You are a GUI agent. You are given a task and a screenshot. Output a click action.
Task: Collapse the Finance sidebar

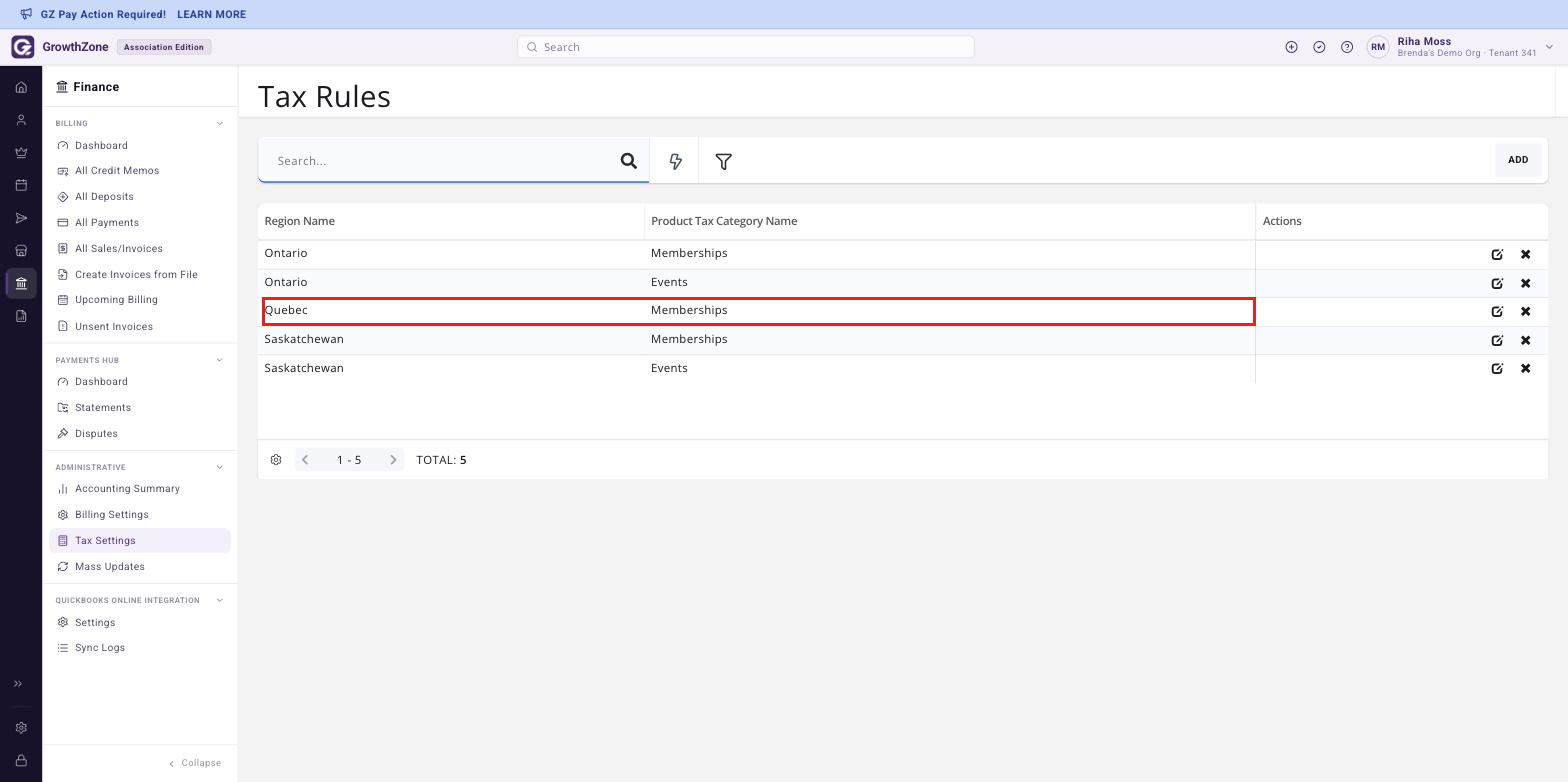click(195, 763)
